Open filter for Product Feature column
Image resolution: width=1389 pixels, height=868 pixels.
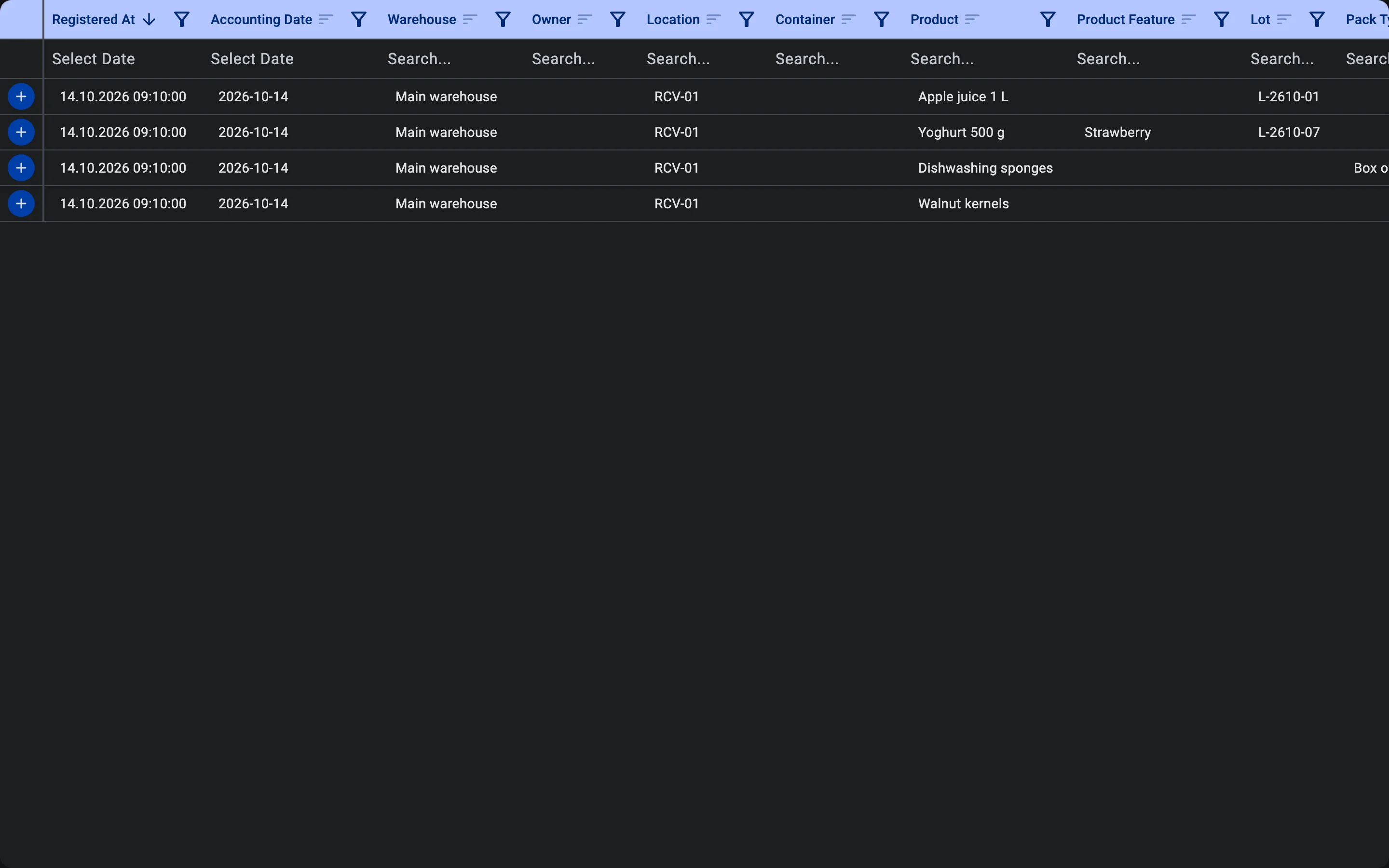coord(1221,19)
